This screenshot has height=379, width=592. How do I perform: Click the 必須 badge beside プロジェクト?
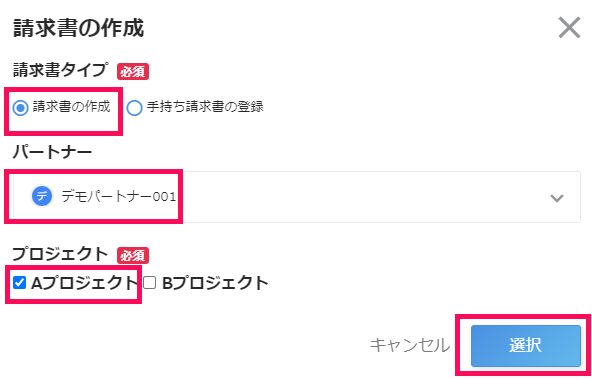click(133, 256)
